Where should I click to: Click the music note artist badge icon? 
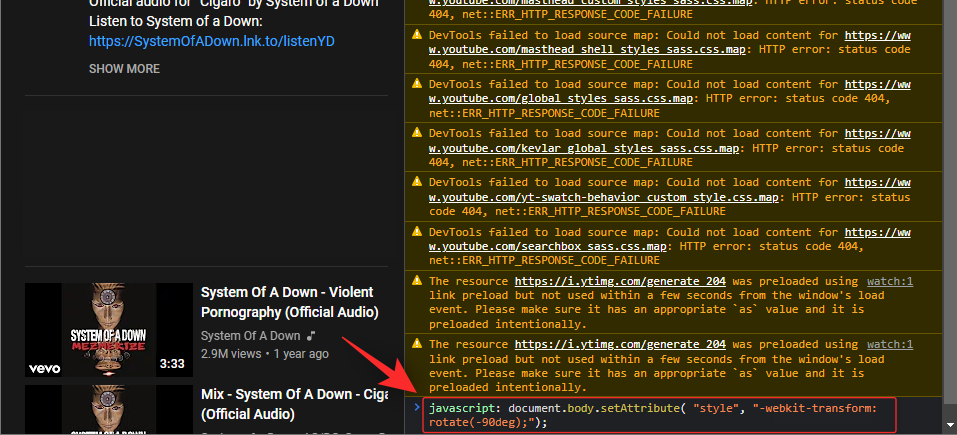pos(311,336)
